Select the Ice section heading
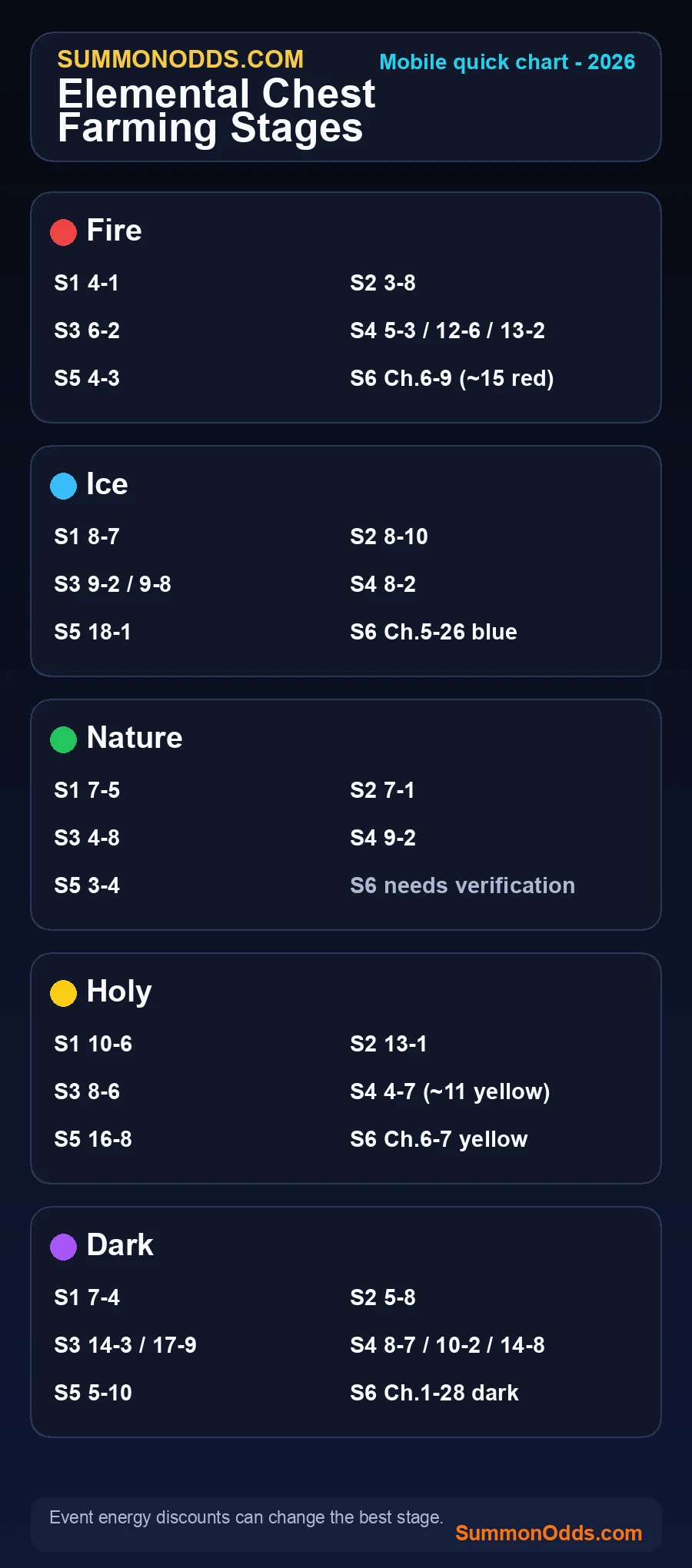Screen dimensions: 692x1568 coord(107,484)
